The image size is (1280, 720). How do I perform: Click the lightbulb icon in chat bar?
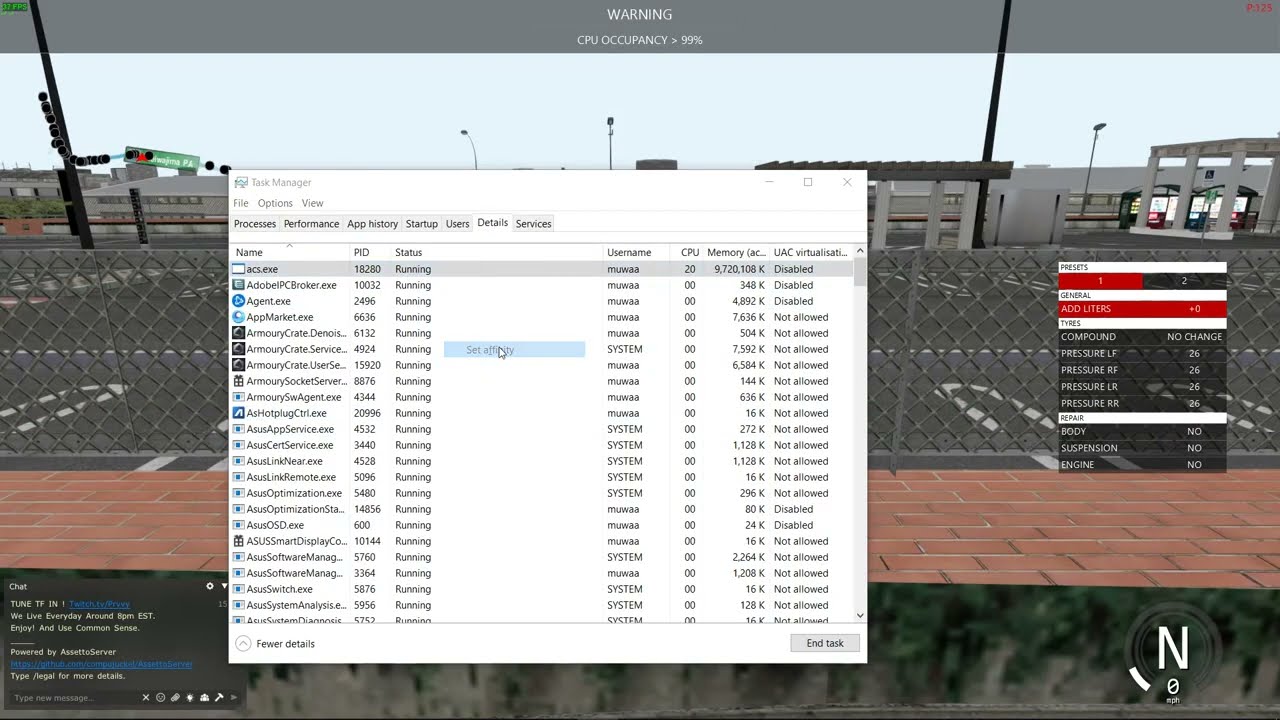tap(190, 698)
